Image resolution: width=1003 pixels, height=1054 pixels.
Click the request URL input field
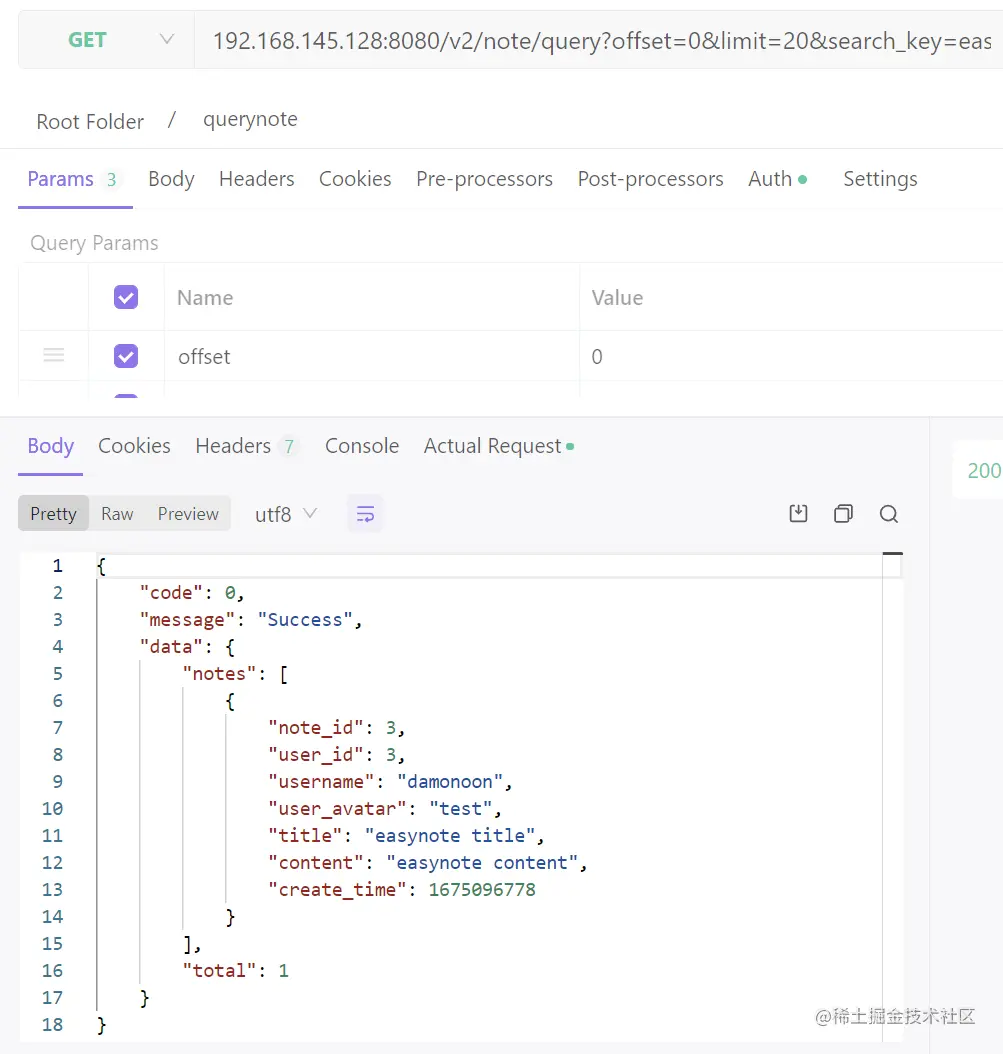[x=598, y=40]
